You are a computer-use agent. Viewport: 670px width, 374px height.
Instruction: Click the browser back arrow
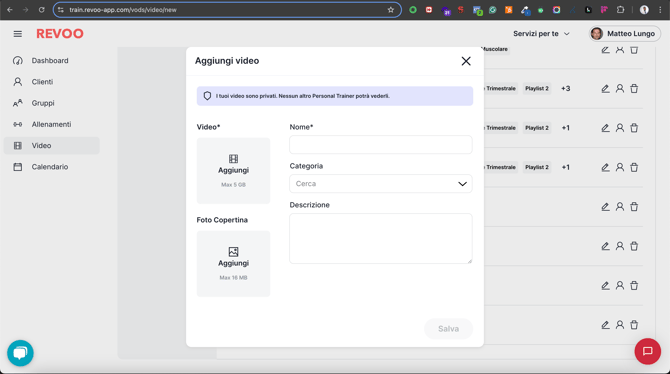[10, 9]
